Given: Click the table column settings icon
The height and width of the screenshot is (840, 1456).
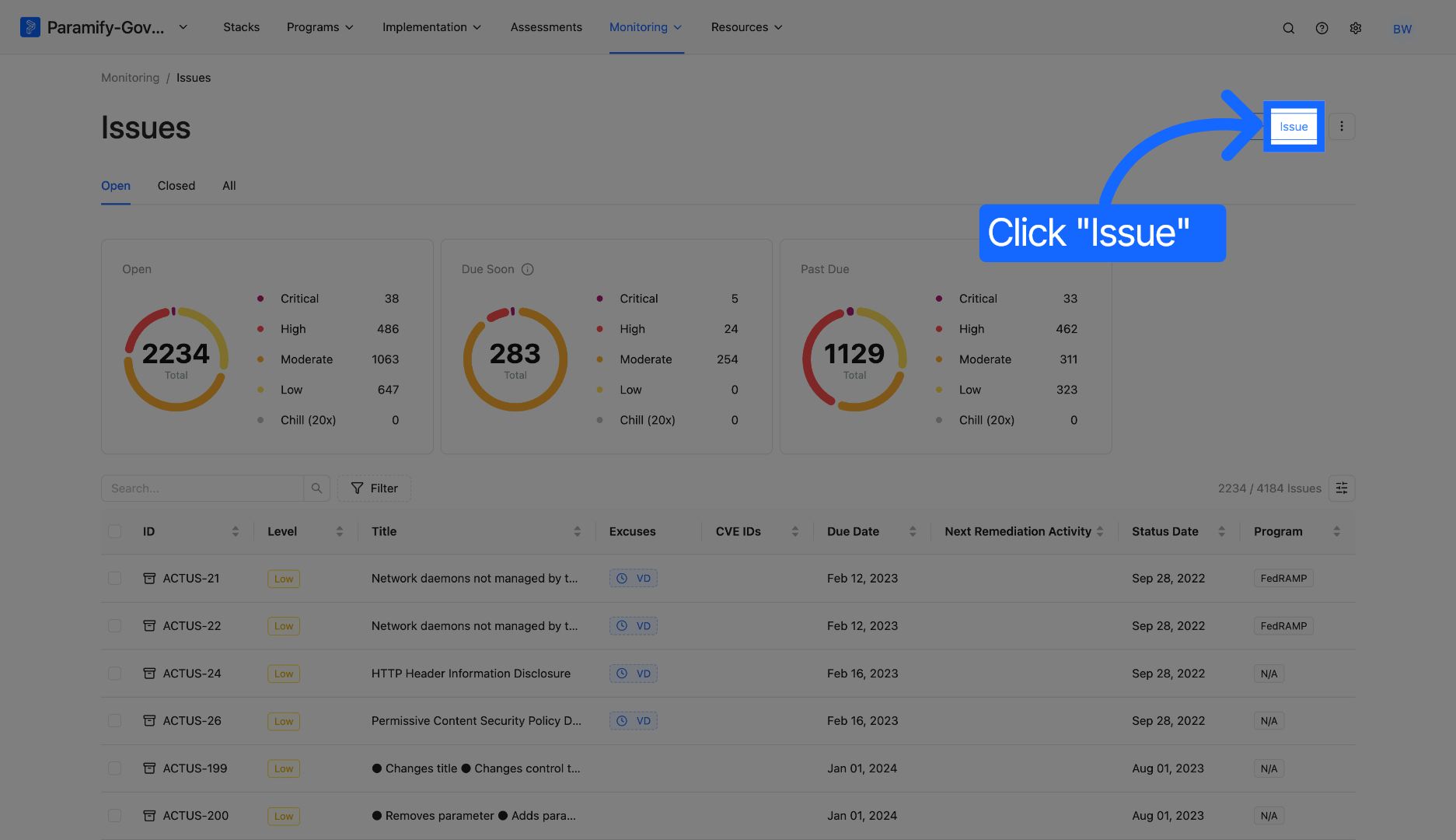Looking at the screenshot, I should [1341, 488].
